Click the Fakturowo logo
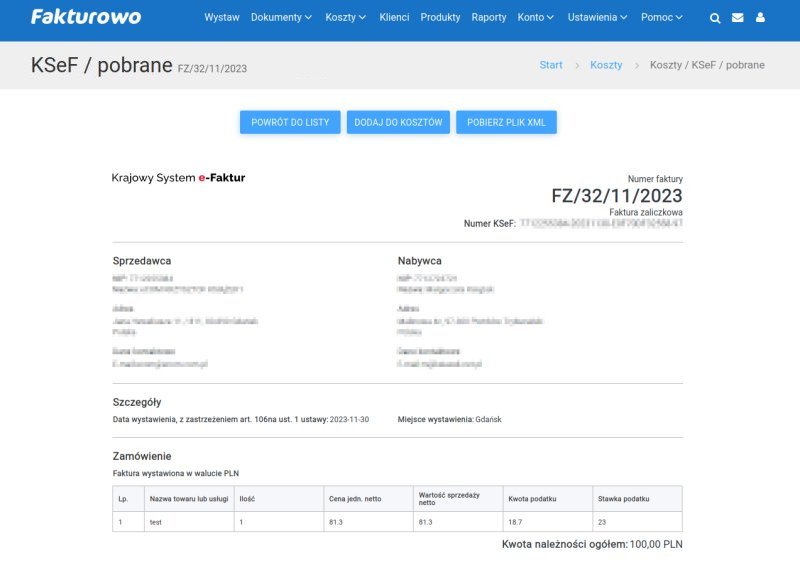This screenshot has width=800, height=561. point(86,17)
